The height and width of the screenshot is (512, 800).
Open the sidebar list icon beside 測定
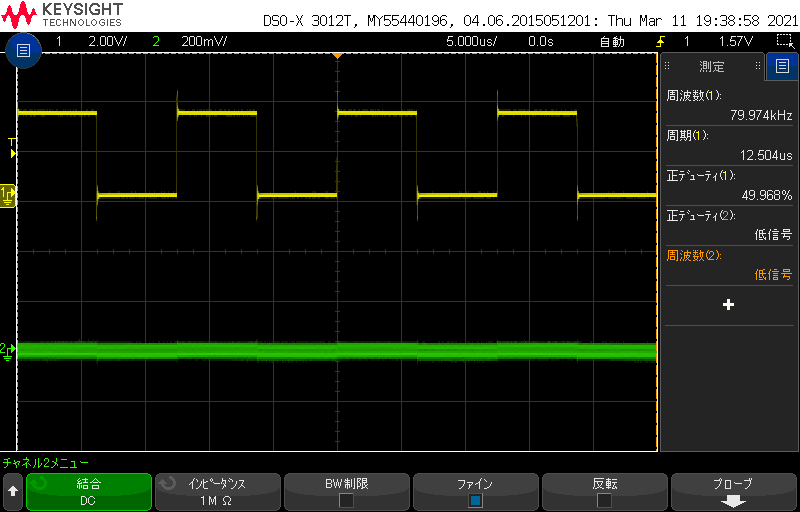782,67
